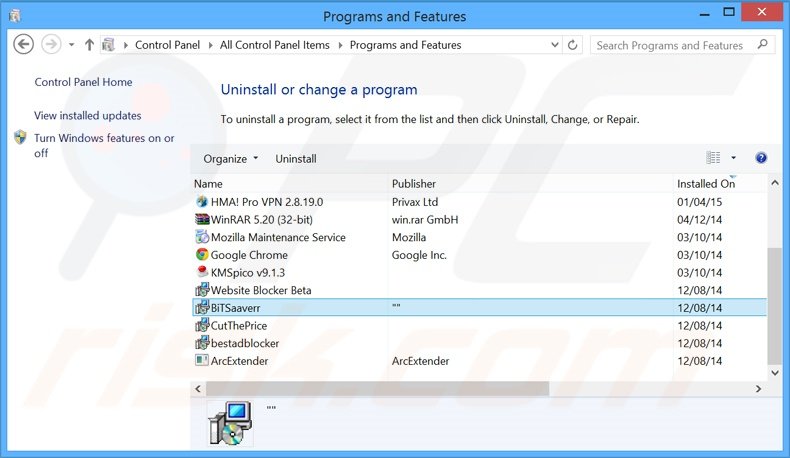The height and width of the screenshot is (458, 790).
Task: Click vertical scrollbar up arrow
Action: click(x=775, y=183)
